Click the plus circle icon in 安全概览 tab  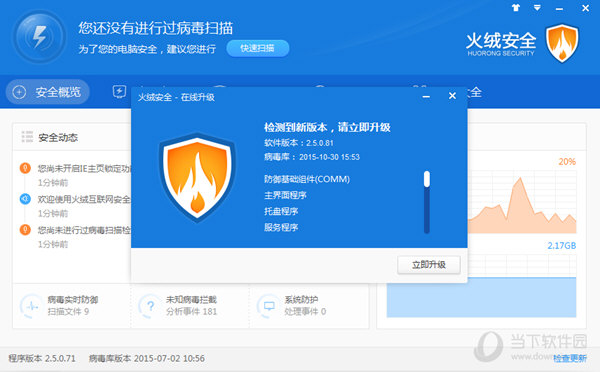tap(19, 92)
